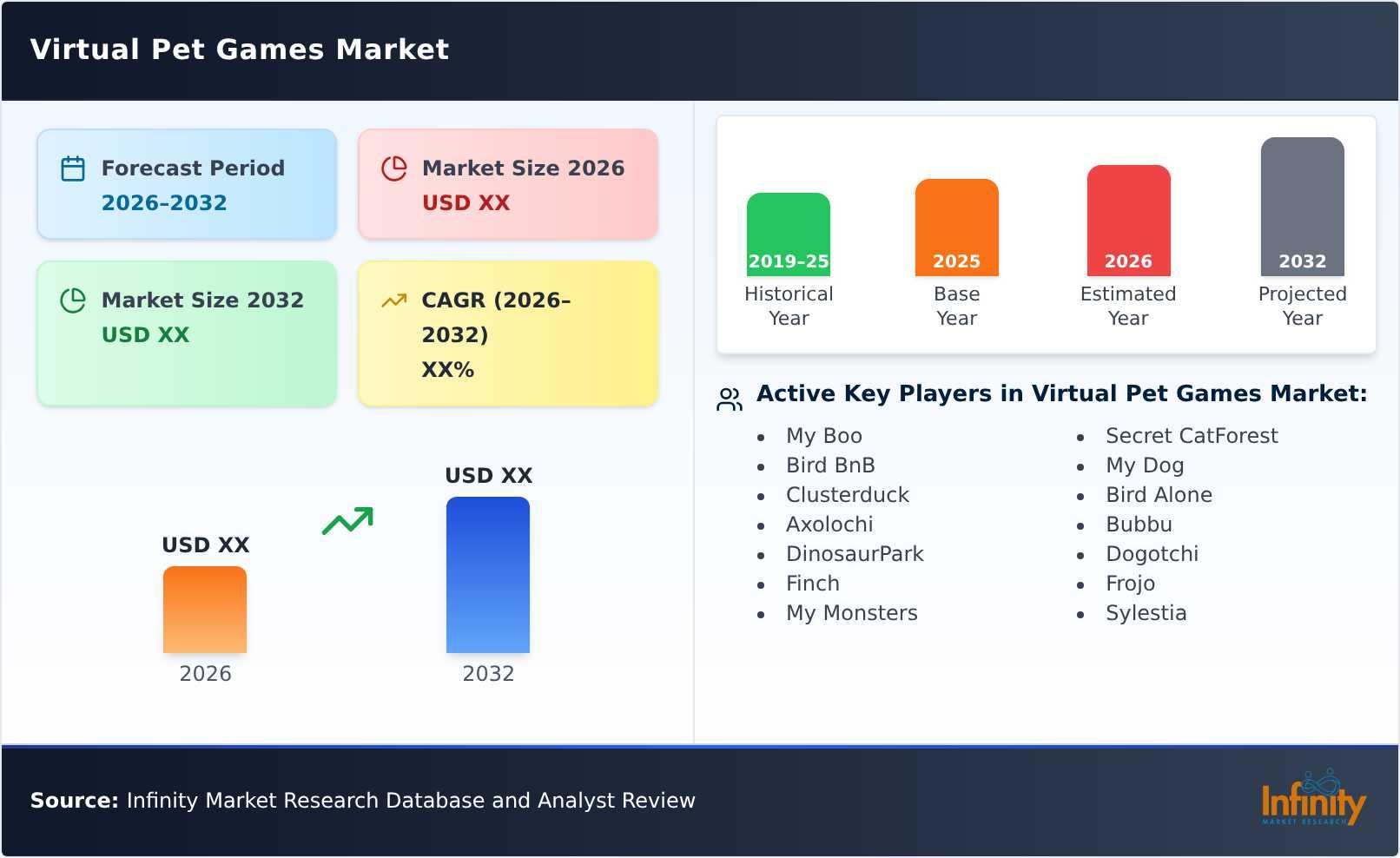Open the Forecast Period 2026-2032 card
This screenshot has width=1400, height=858.
click(187, 184)
